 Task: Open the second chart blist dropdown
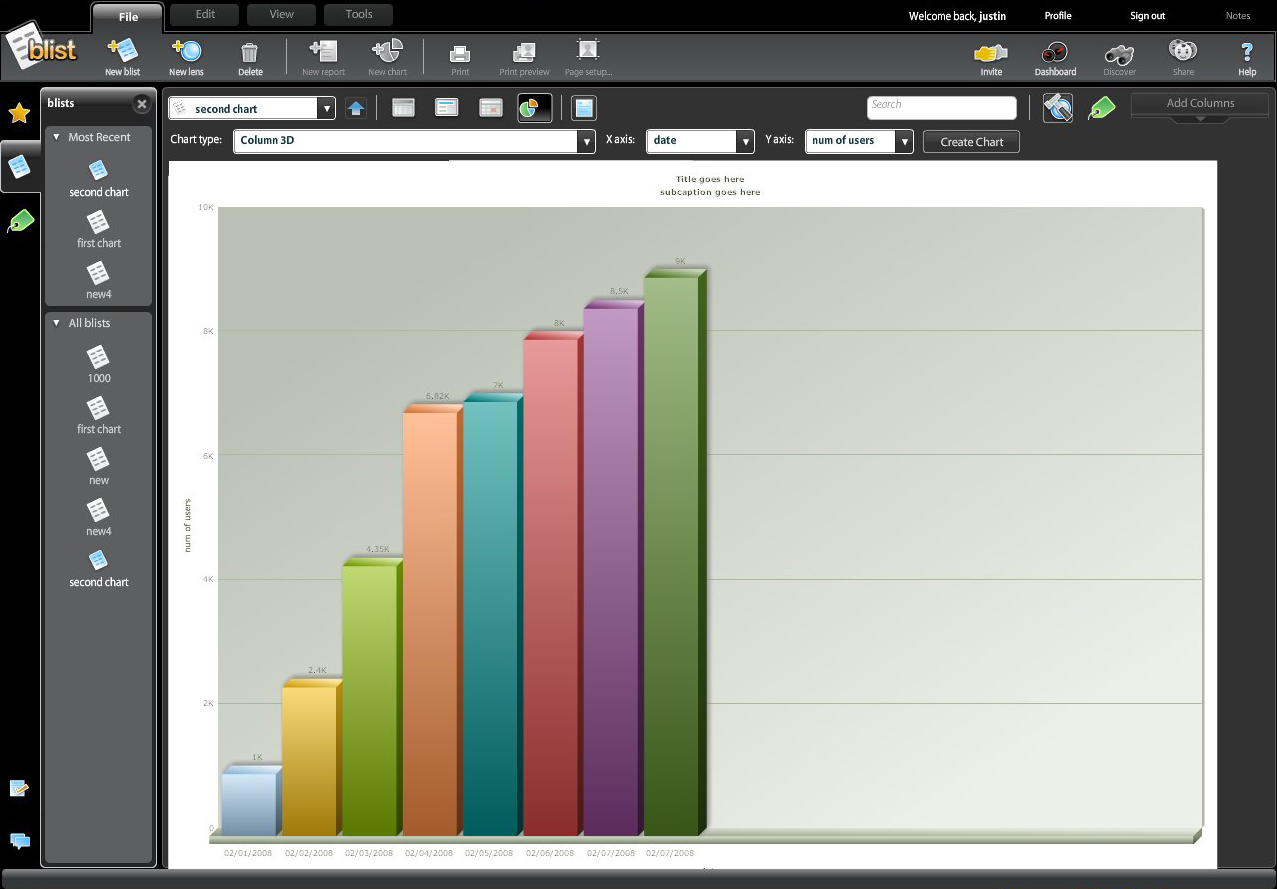pos(326,108)
